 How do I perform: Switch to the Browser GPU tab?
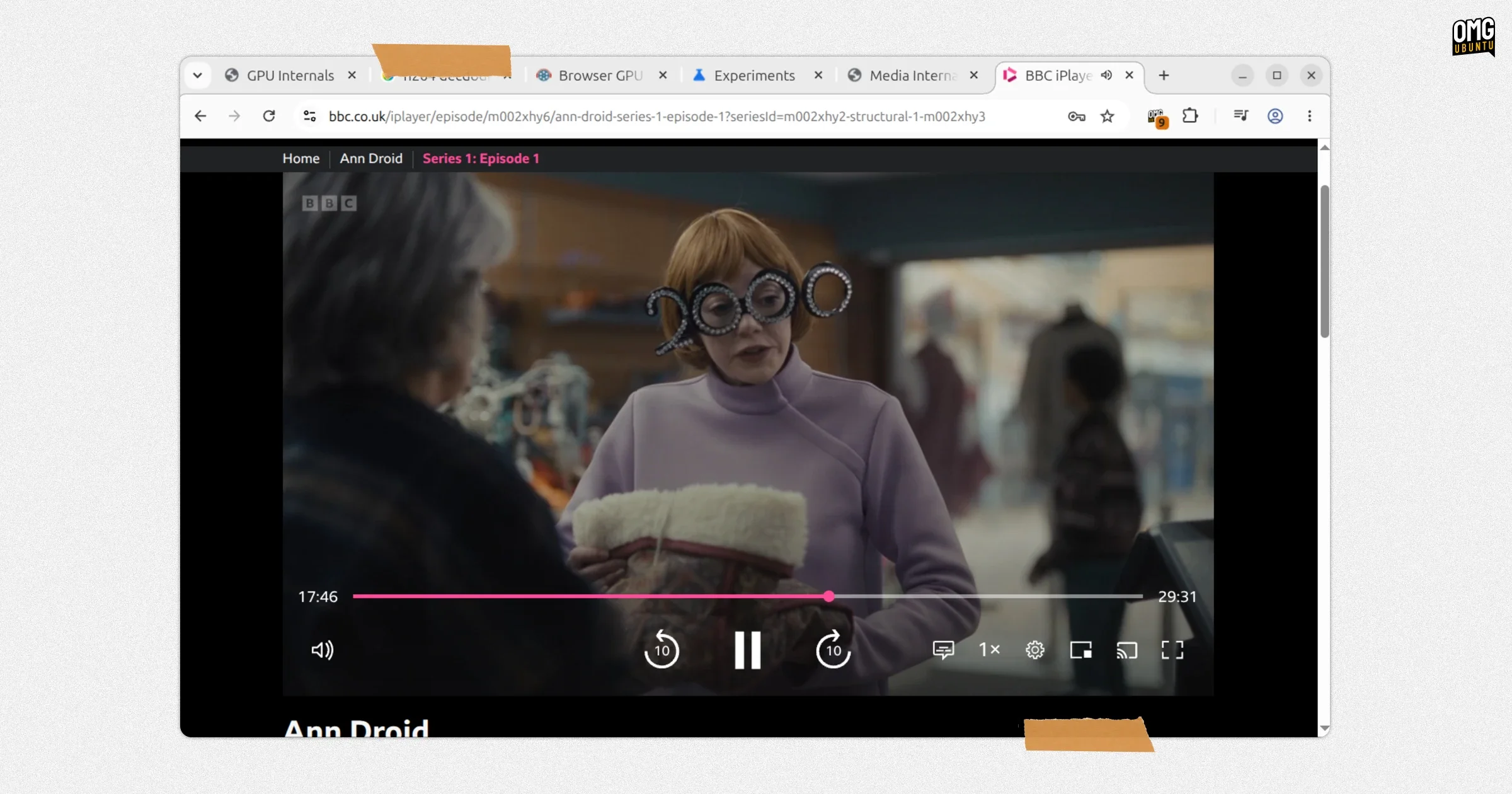click(x=600, y=76)
